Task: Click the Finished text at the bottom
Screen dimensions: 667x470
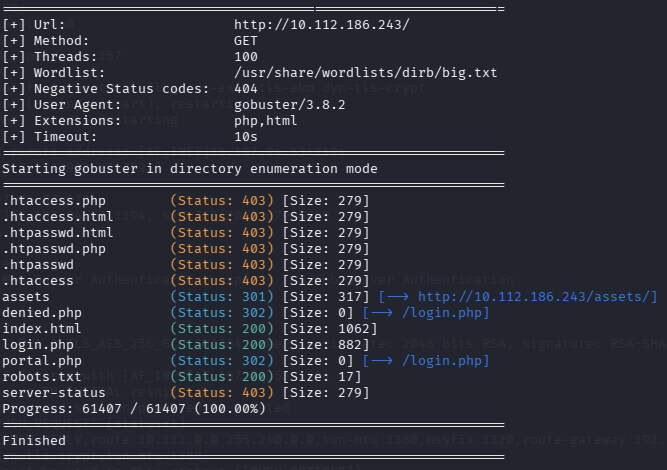Action: pyautogui.click(x=35, y=440)
